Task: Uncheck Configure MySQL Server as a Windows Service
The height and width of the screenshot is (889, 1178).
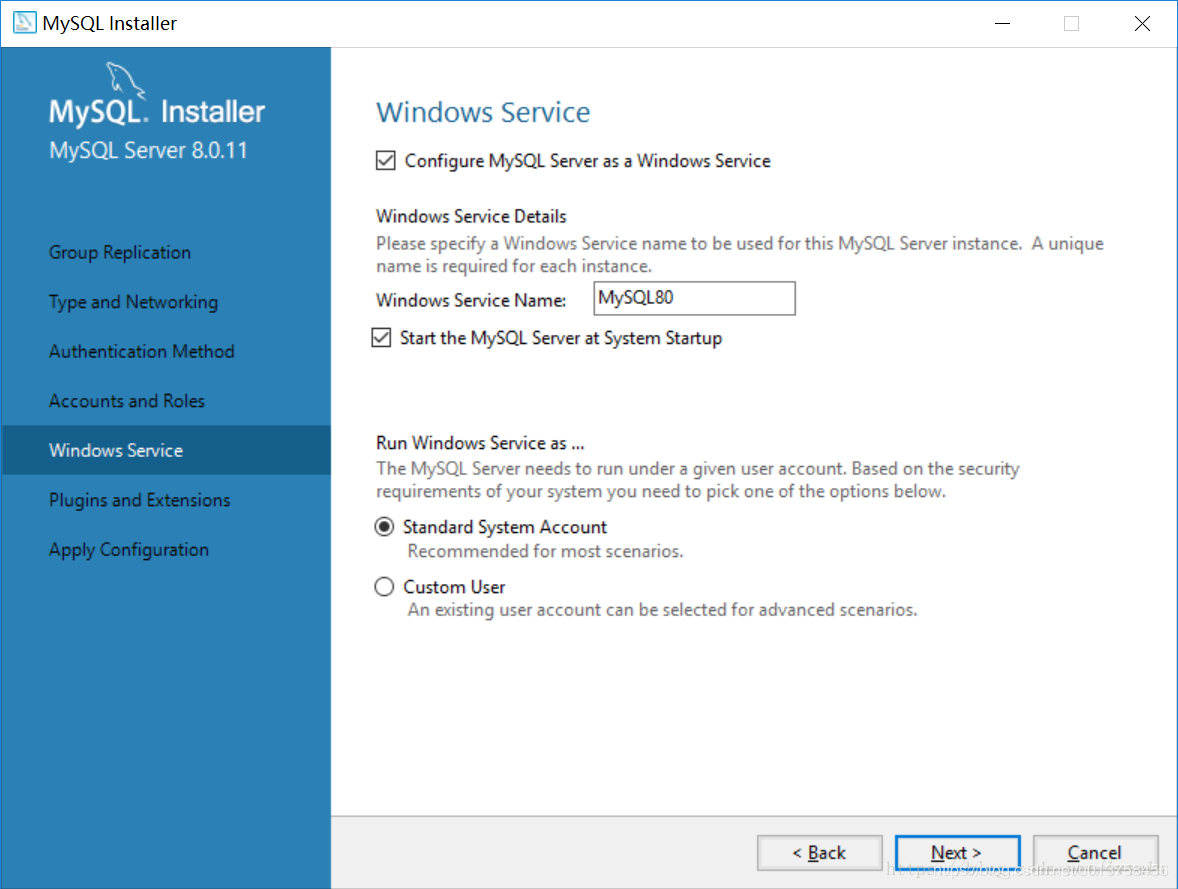Action: (x=385, y=160)
